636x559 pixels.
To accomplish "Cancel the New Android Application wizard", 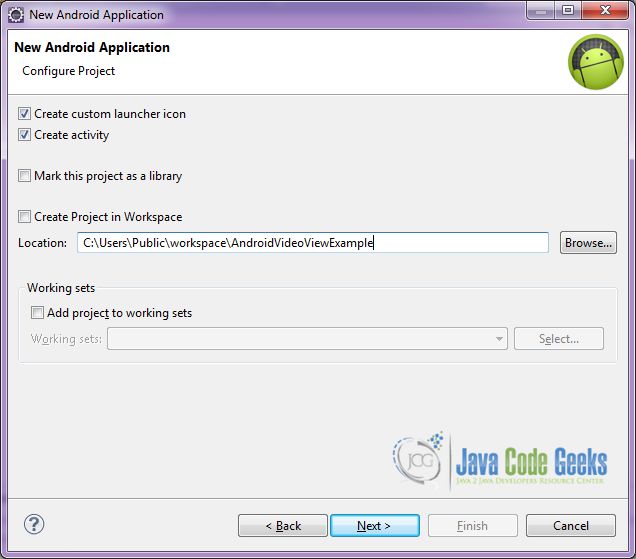I will pyautogui.click(x=571, y=526).
